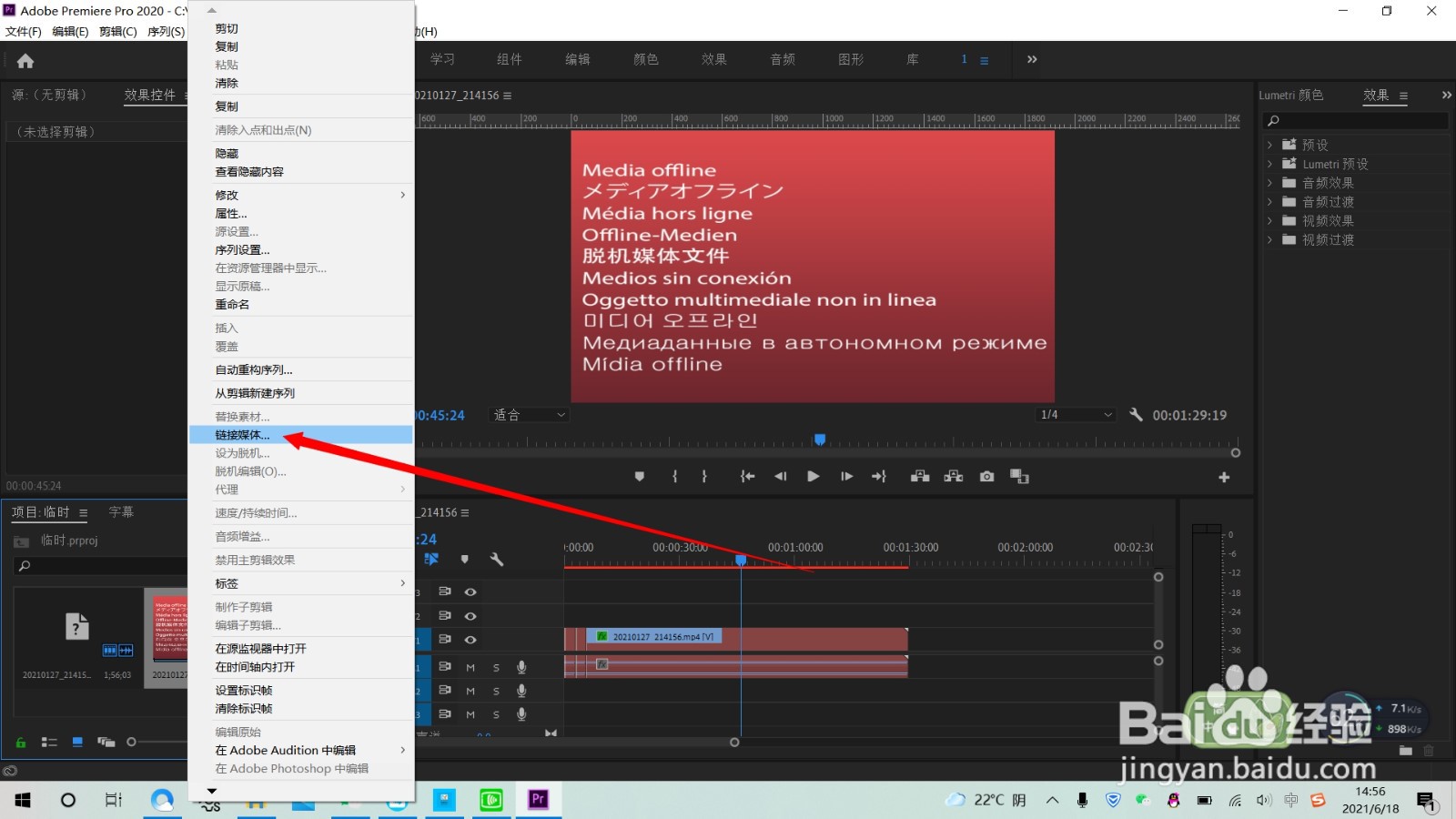Screen dimensions: 1456x819
Task: Open 文件(F) menu
Action: (23, 31)
